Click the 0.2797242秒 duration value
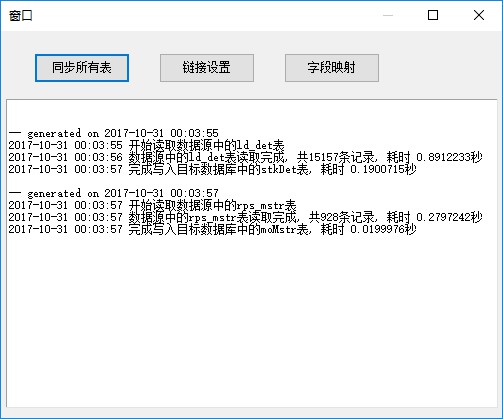 point(449,217)
